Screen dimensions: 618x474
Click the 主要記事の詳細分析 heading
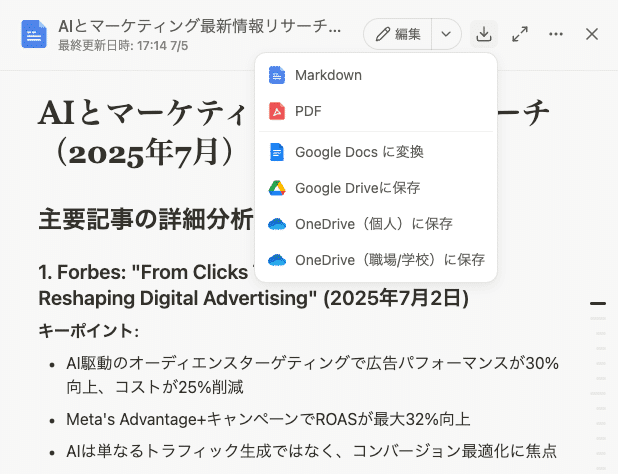pyautogui.click(x=145, y=219)
